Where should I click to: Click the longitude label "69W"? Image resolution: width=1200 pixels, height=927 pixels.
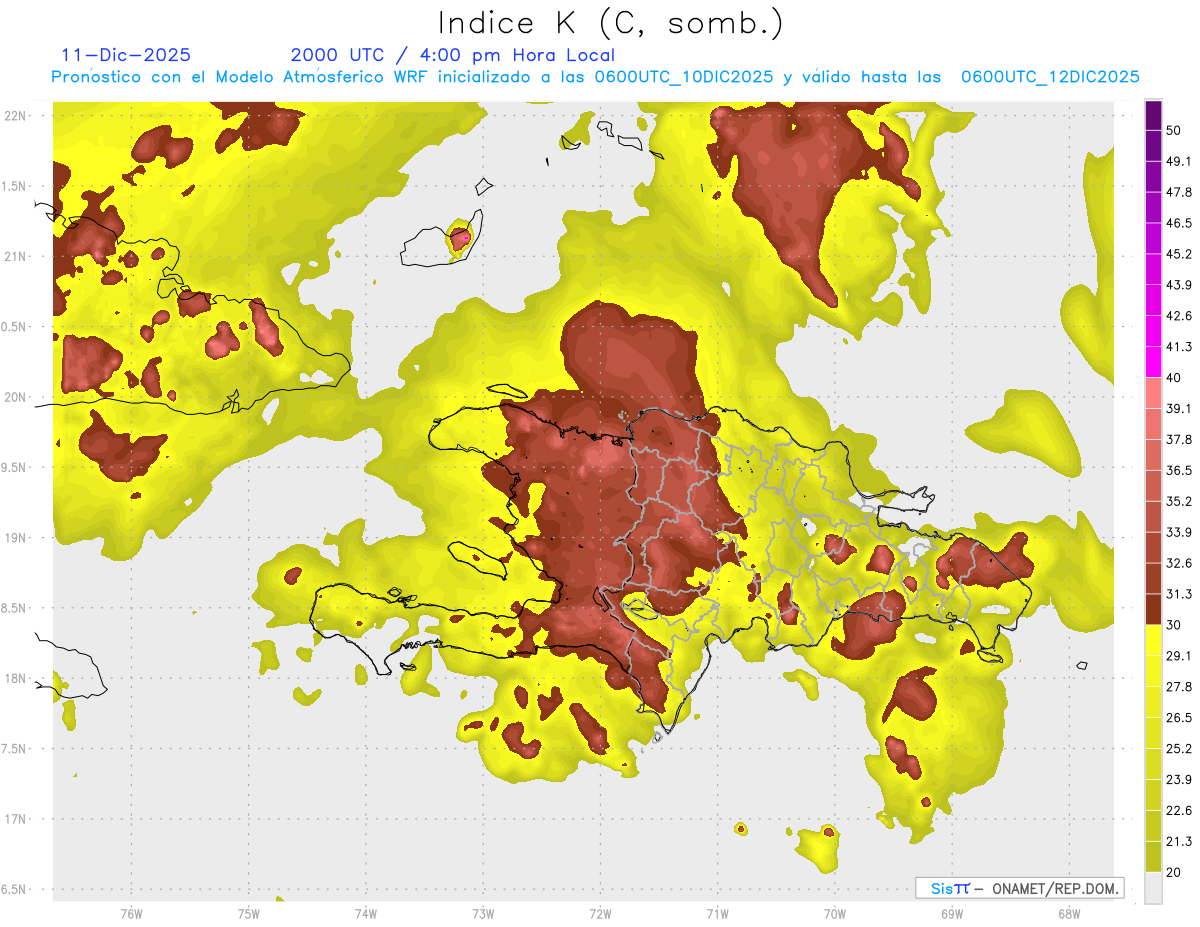pos(951,914)
